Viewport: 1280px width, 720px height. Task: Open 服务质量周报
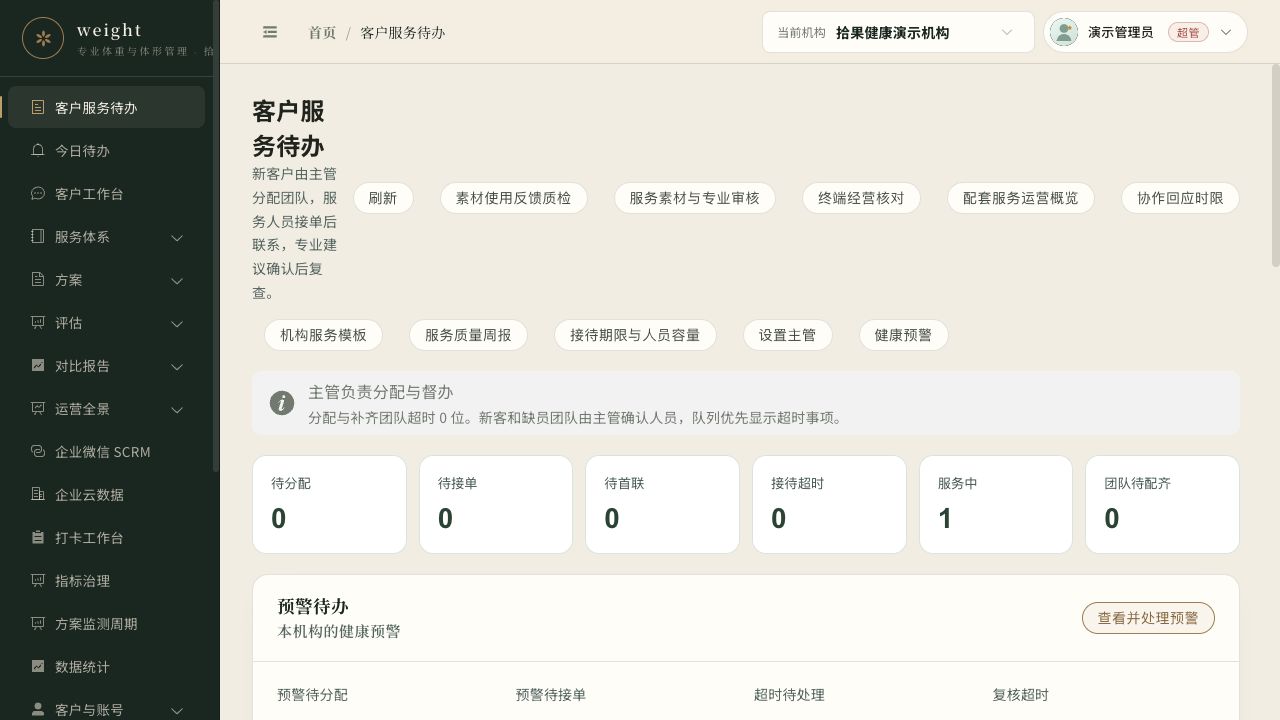[x=468, y=335]
